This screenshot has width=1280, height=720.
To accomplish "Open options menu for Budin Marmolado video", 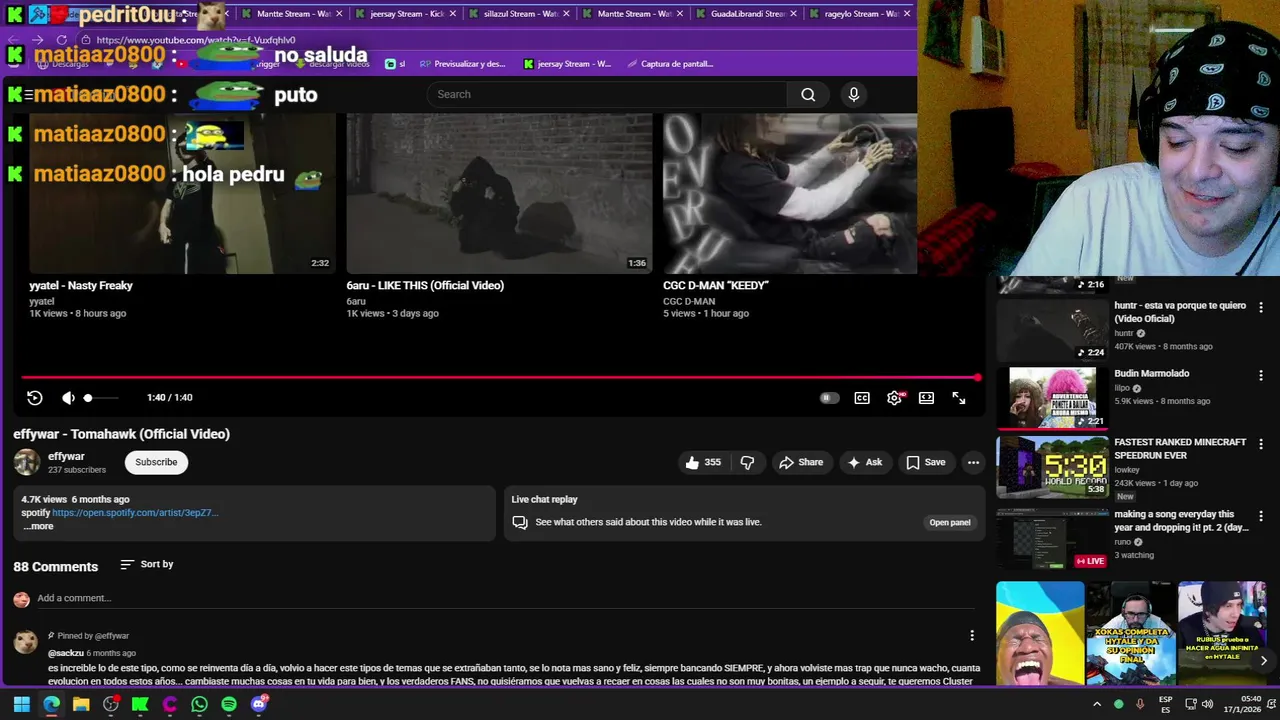I will (1261, 376).
